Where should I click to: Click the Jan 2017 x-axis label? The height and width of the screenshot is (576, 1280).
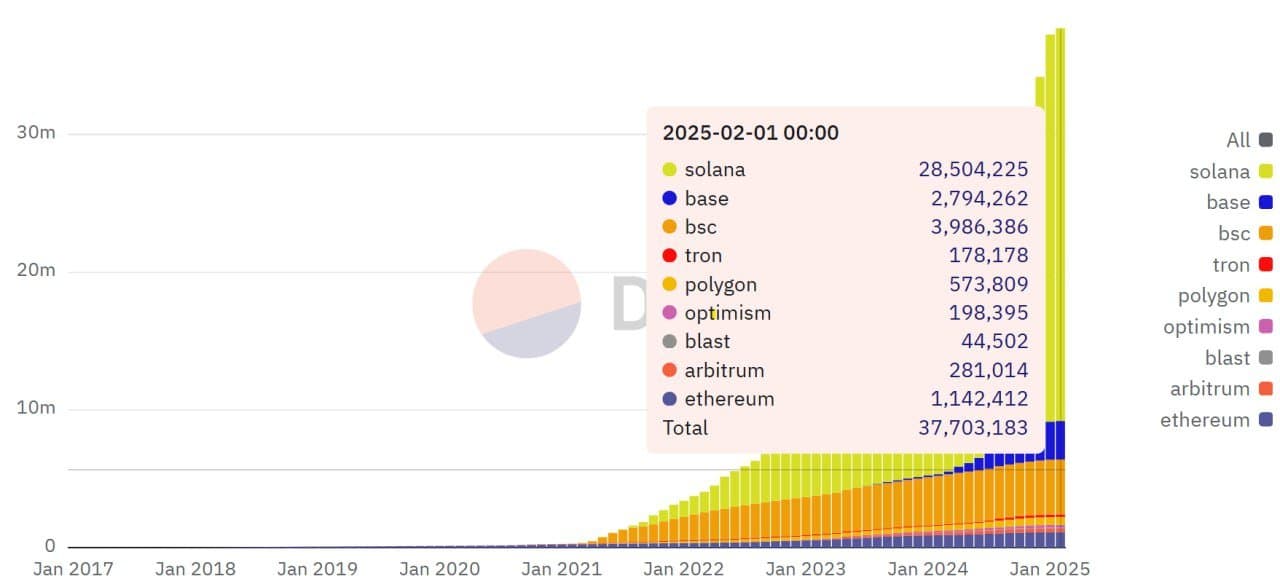(73, 568)
